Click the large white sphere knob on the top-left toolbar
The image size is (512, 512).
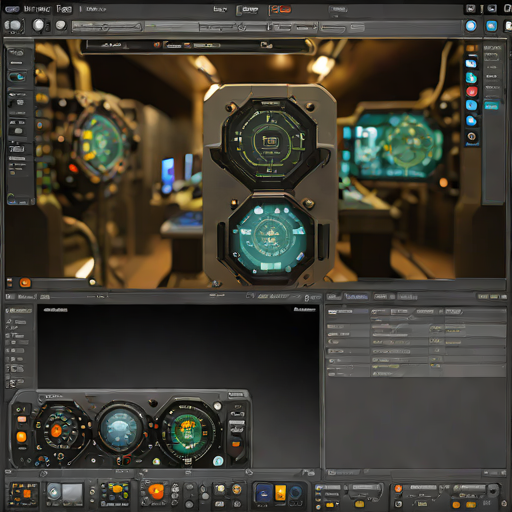click(x=38, y=25)
